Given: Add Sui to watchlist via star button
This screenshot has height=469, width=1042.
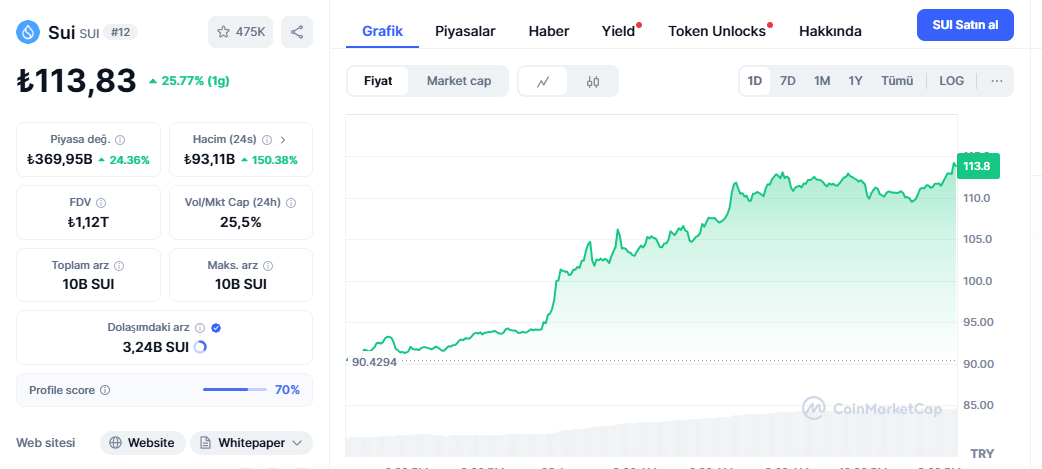Looking at the screenshot, I should [241, 32].
